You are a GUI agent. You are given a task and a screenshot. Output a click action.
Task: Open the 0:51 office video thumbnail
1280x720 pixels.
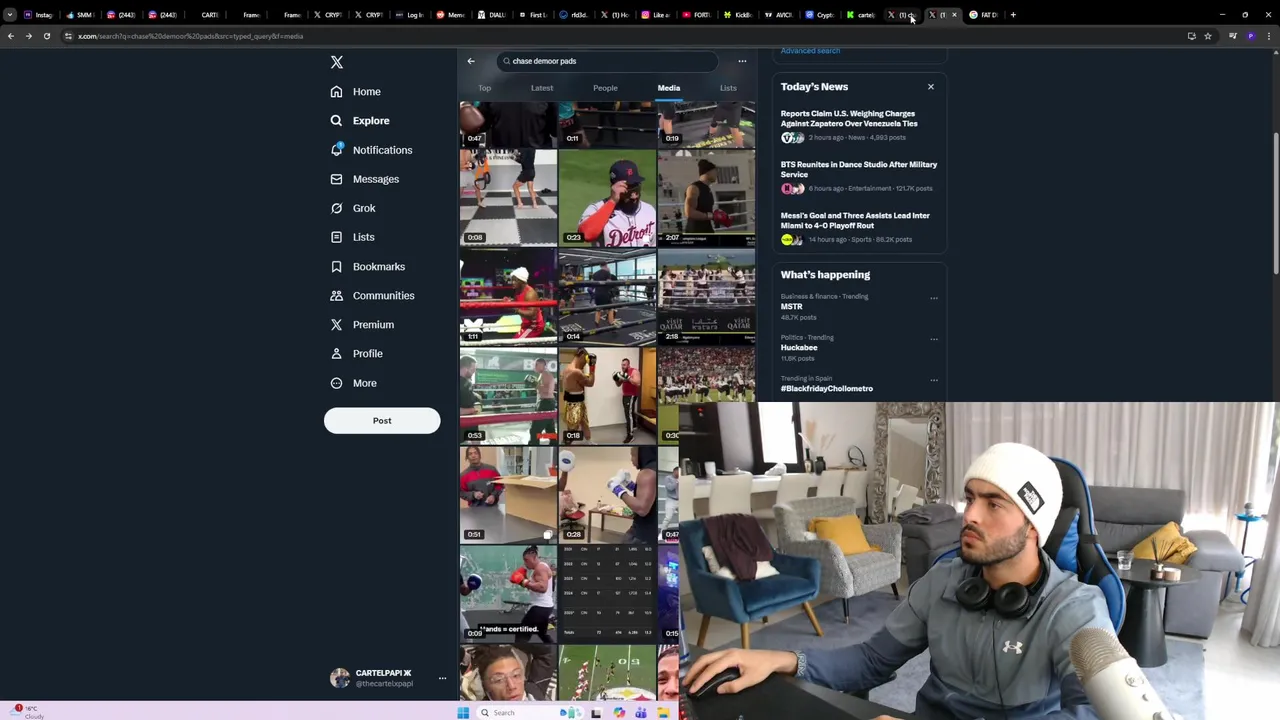(508, 495)
